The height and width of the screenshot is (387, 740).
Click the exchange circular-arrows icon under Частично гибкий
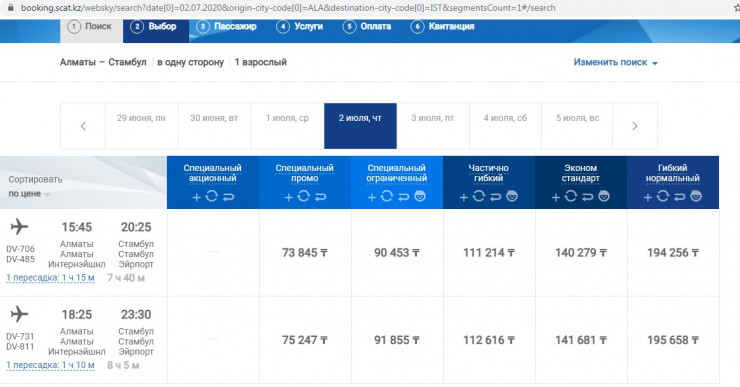click(479, 196)
